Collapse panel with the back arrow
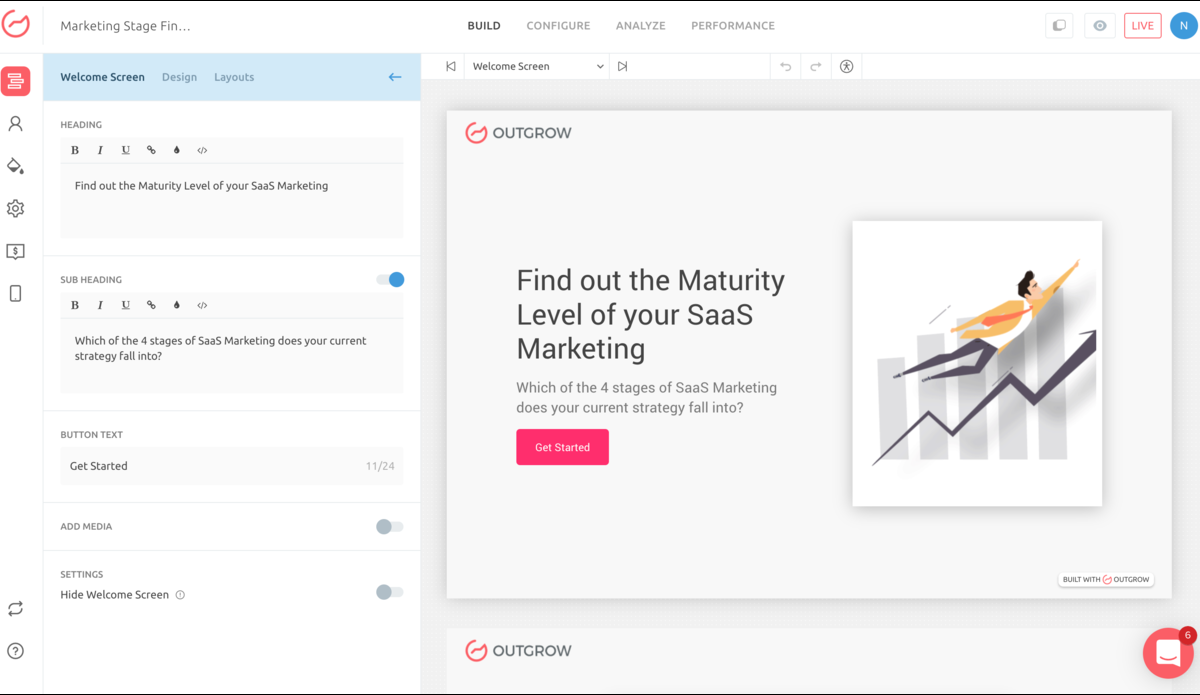1200x695 pixels. click(395, 77)
